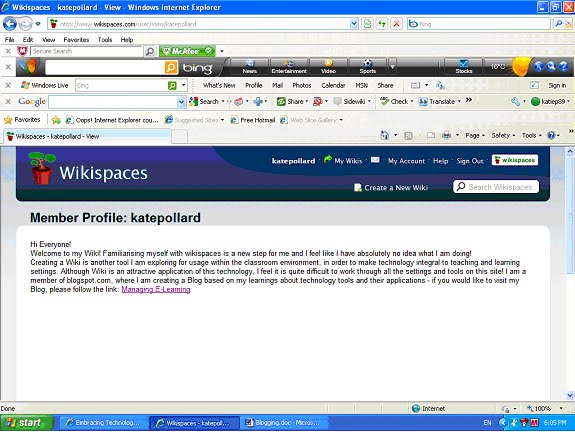Click the orange Bing bar search icon

pyautogui.click(x=171, y=67)
